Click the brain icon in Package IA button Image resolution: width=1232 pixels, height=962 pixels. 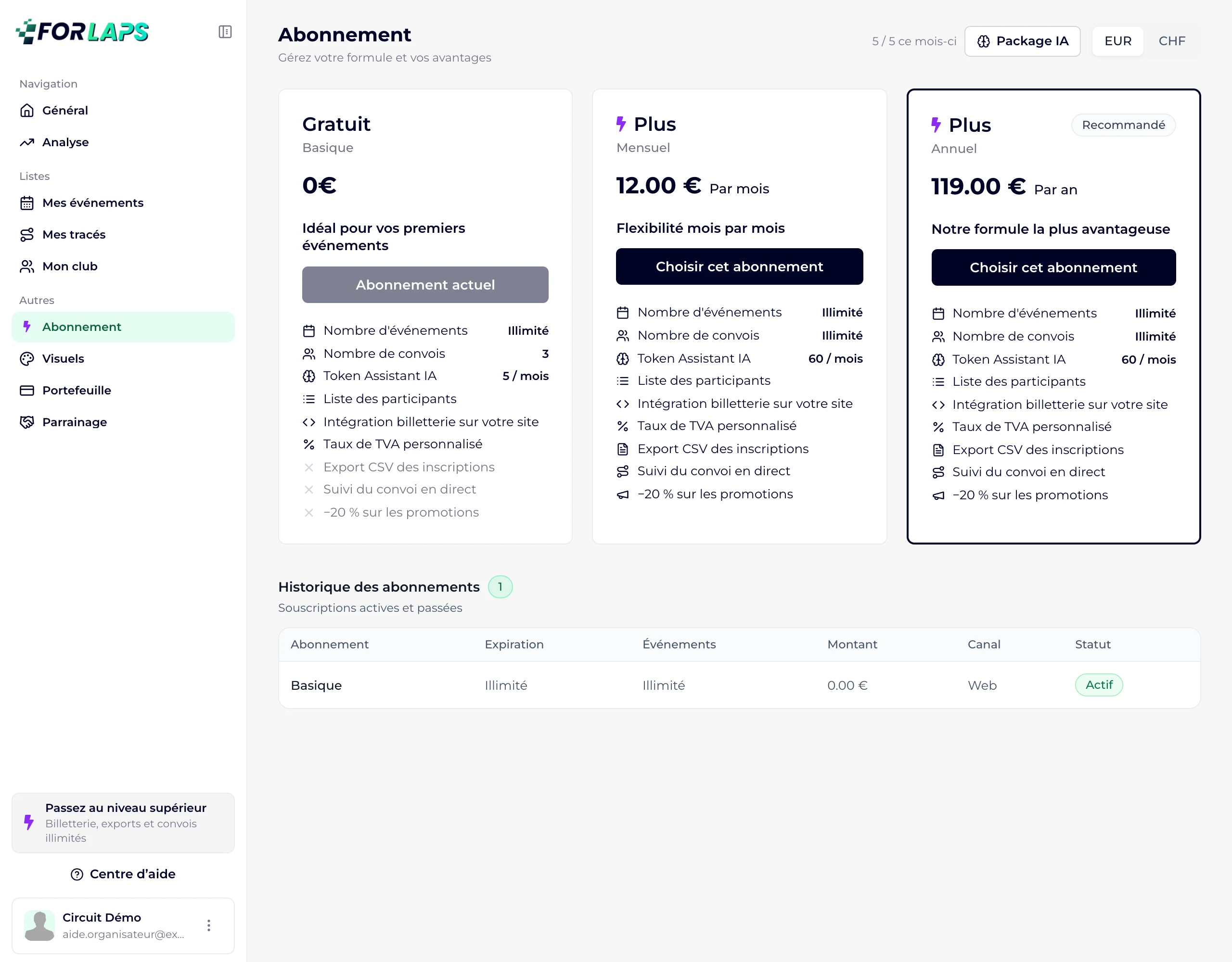(983, 41)
